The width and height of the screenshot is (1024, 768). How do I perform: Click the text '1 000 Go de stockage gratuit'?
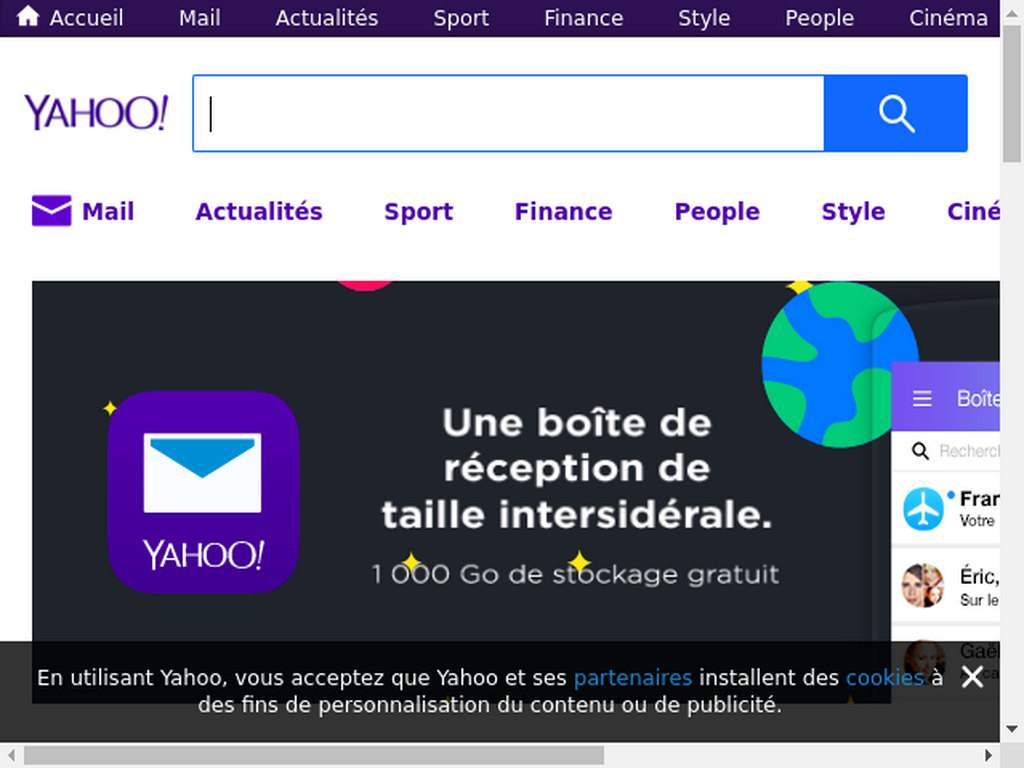click(575, 574)
